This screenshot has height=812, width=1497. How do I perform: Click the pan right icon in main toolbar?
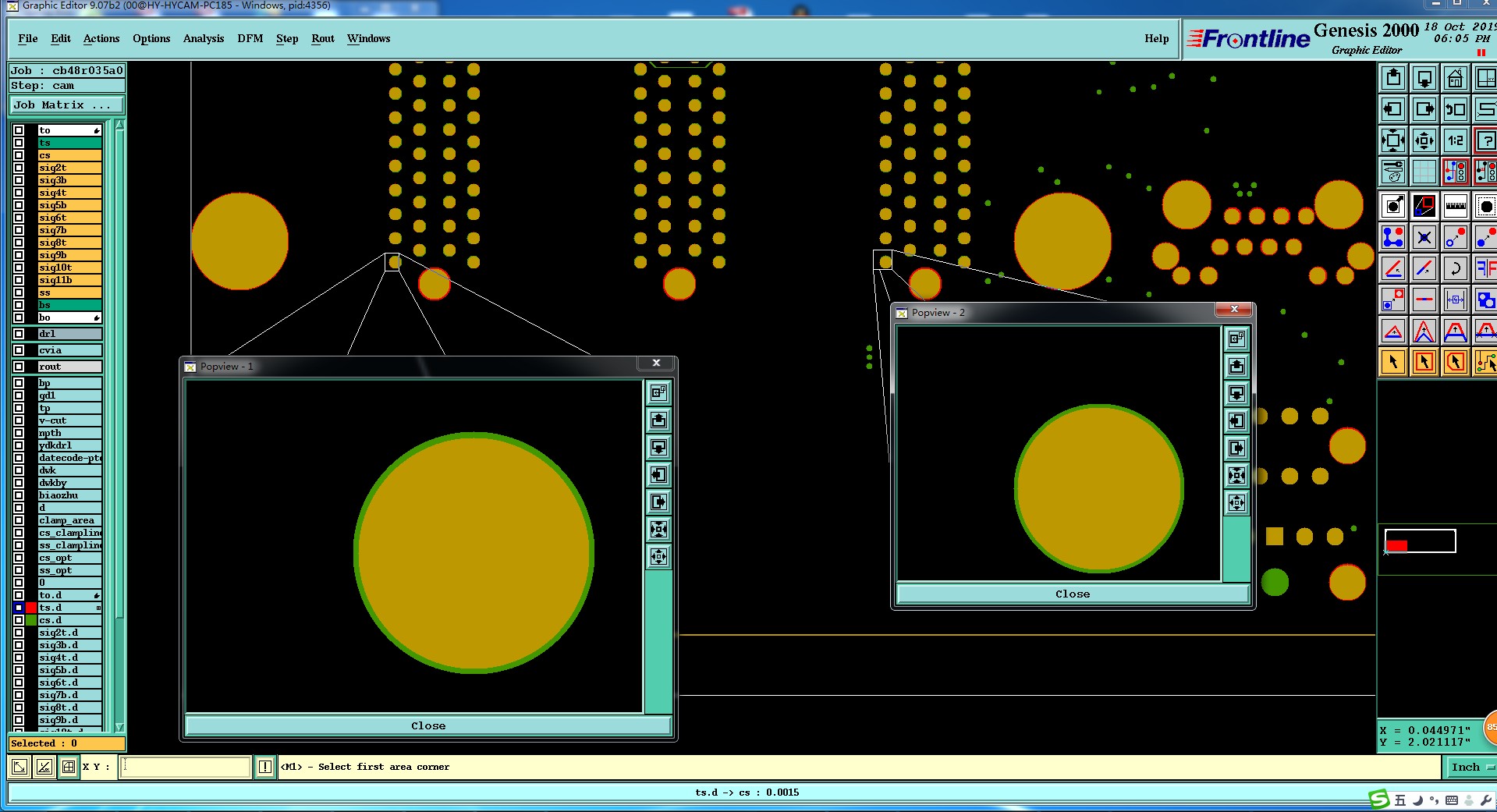[x=1424, y=109]
